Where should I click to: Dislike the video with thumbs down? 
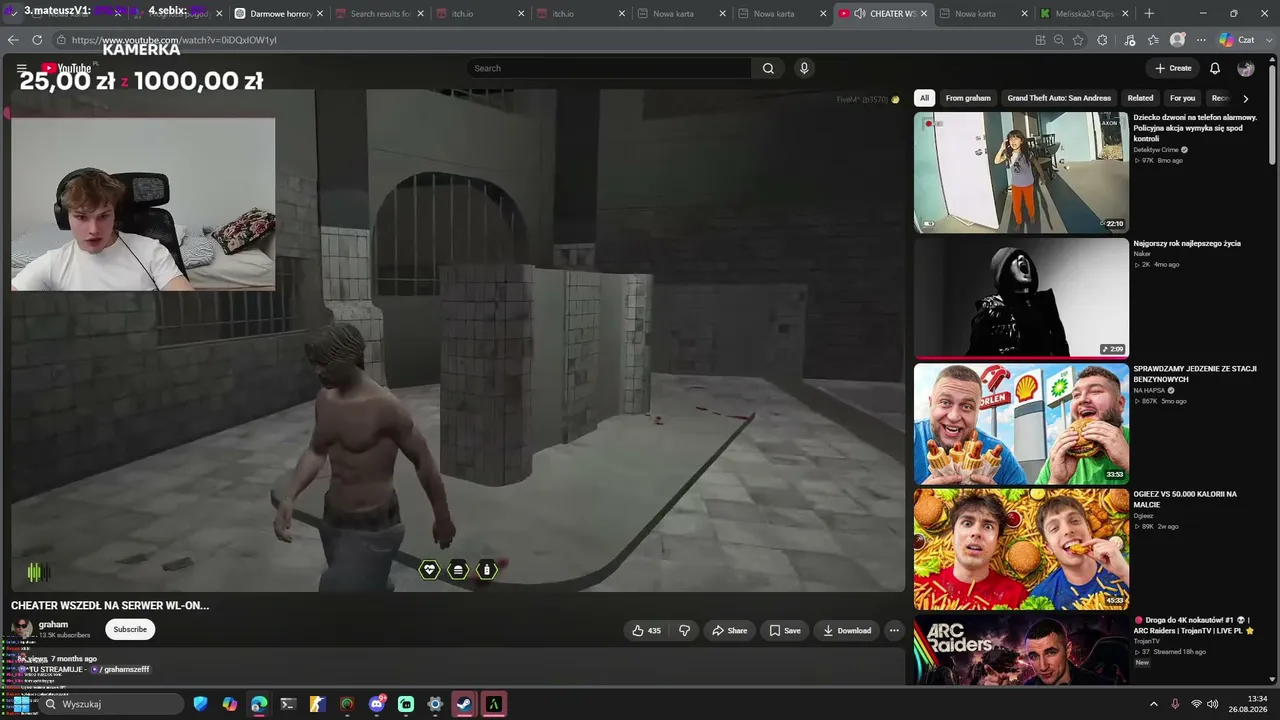pyautogui.click(x=685, y=630)
